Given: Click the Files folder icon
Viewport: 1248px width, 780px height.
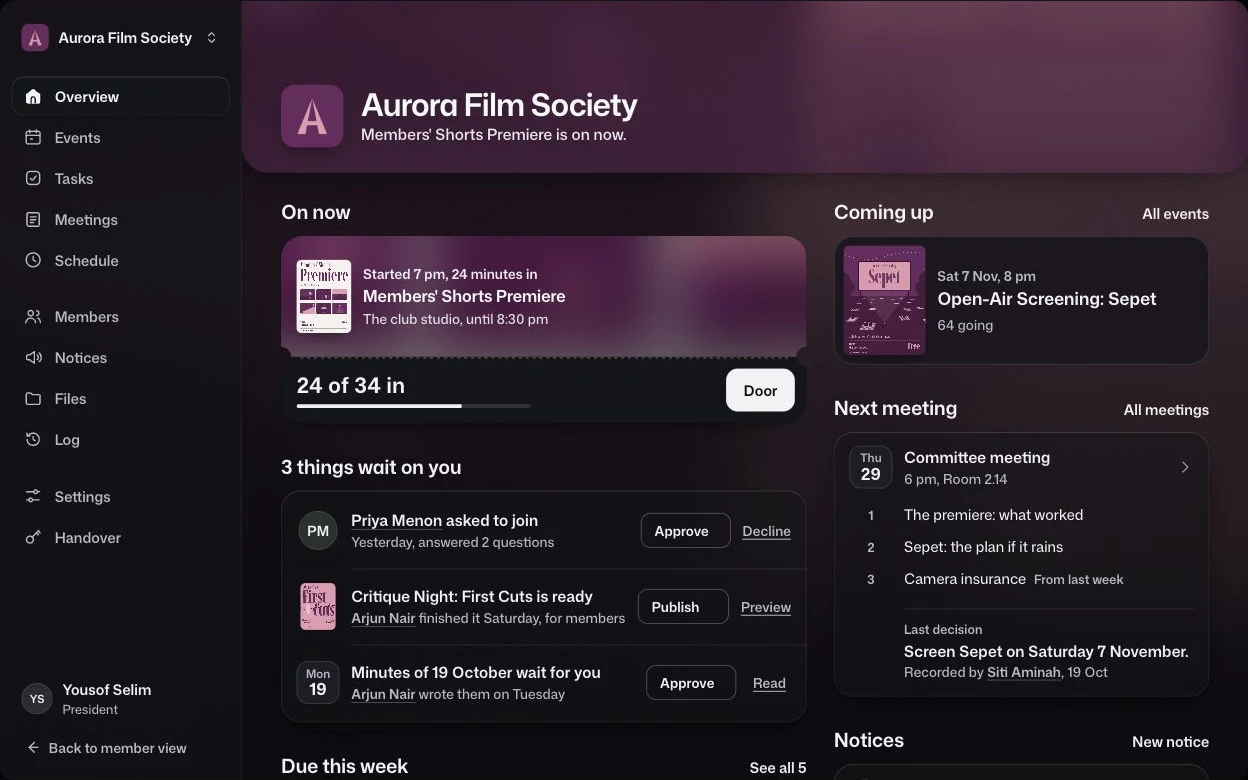Looking at the screenshot, I should pyautogui.click(x=33, y=399).
